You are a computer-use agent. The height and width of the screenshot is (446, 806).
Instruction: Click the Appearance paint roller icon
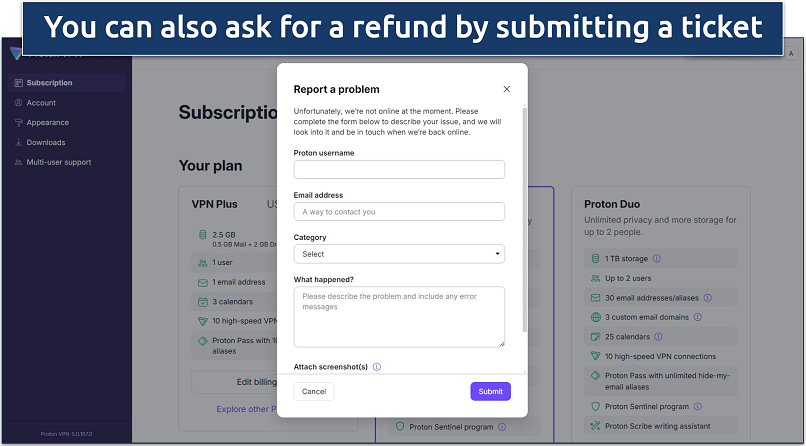pyautogui.click(x=18, y=123)
